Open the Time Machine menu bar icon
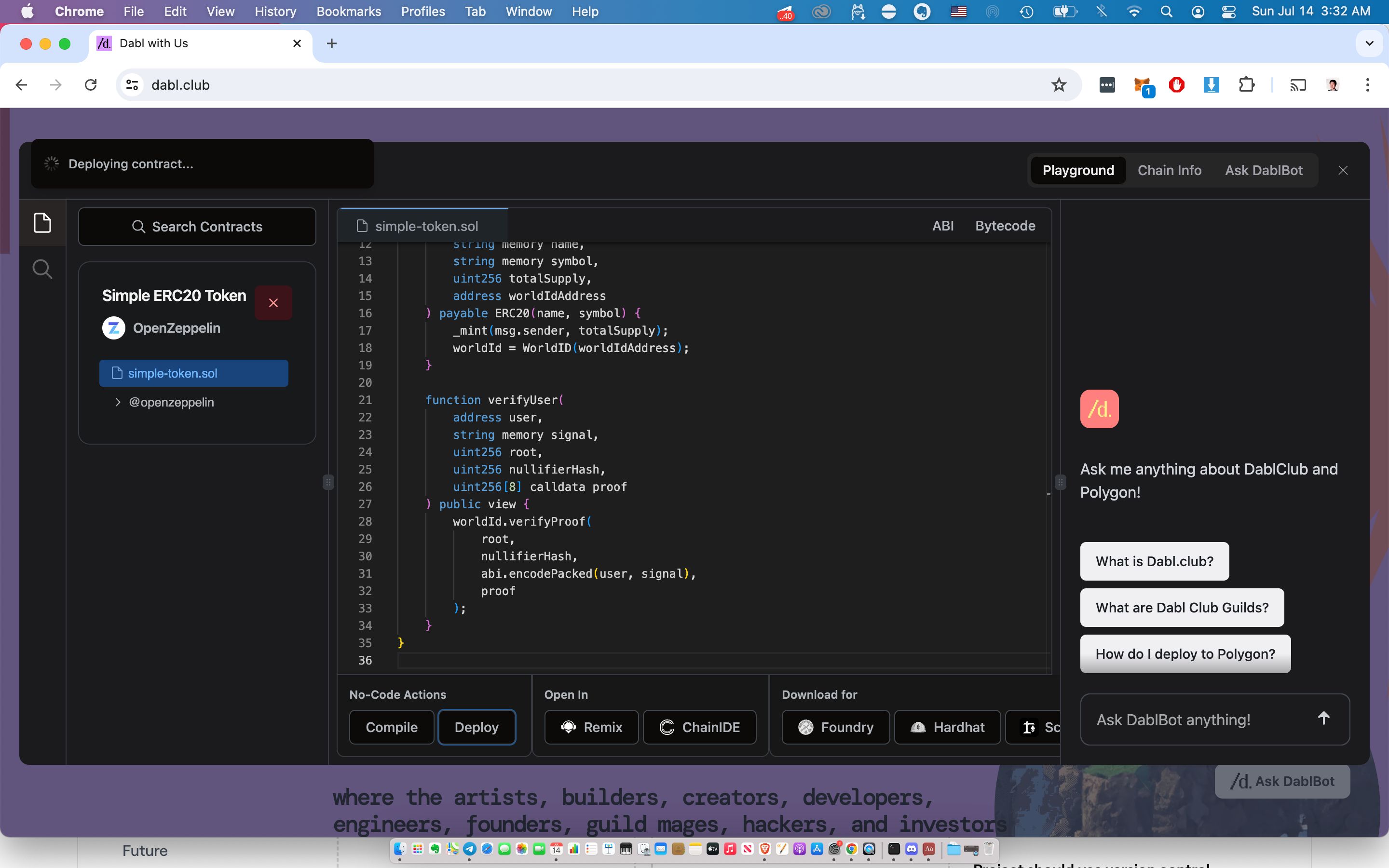1389x868 pixels. click(1027, 12)
